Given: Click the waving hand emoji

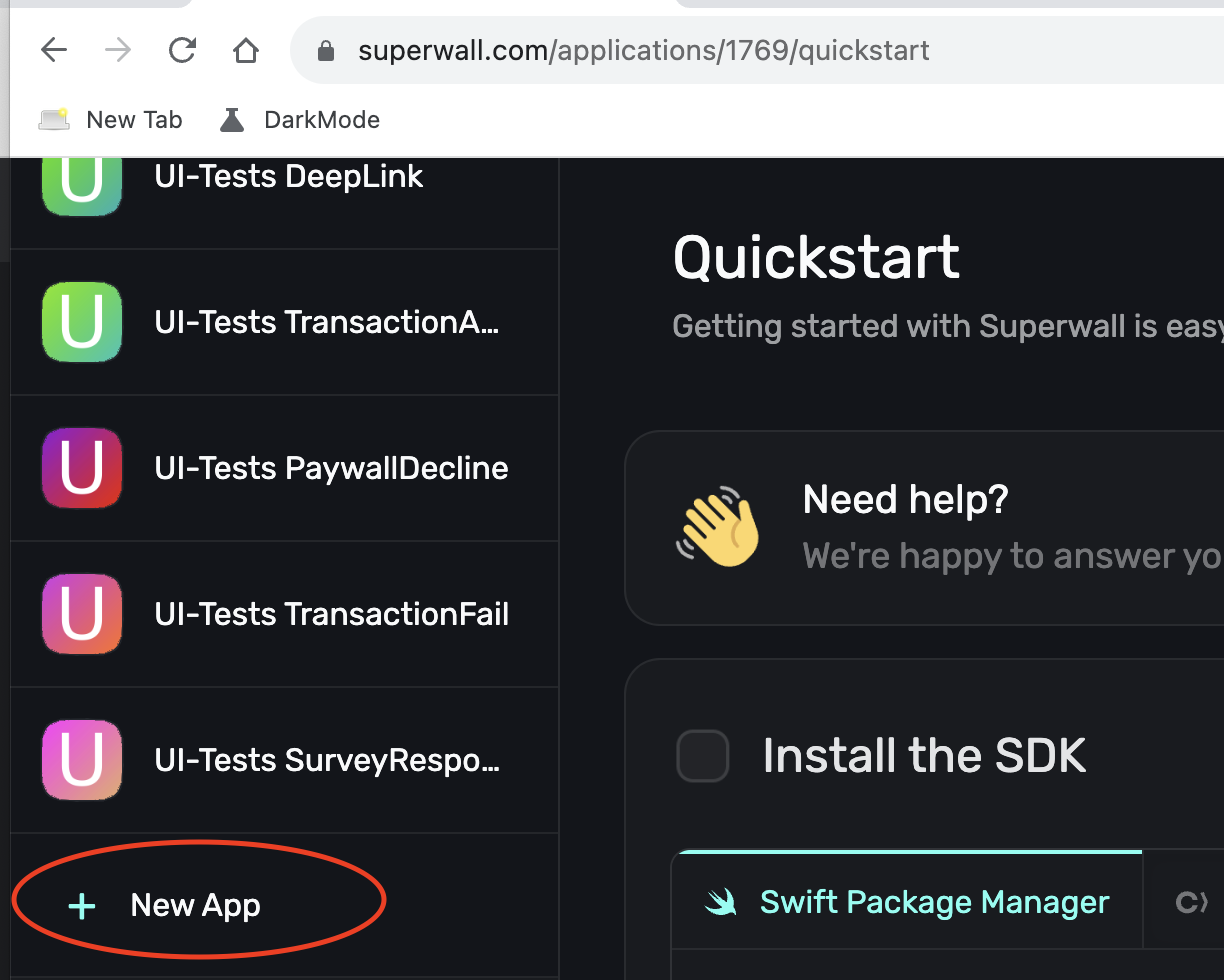Looking at the screenshot, I should (718, 528).
